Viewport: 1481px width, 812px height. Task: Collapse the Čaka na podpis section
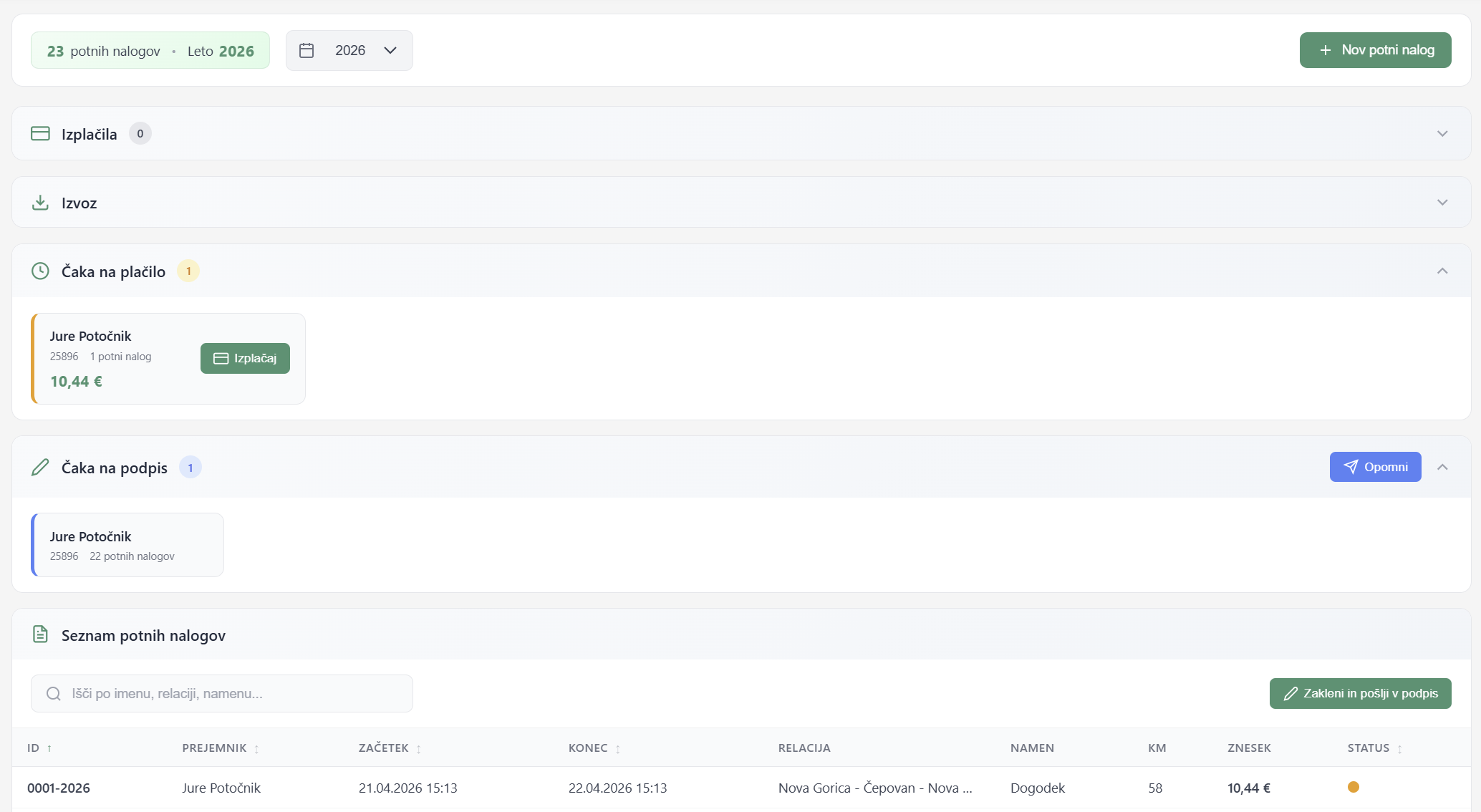coord(1442,468)
